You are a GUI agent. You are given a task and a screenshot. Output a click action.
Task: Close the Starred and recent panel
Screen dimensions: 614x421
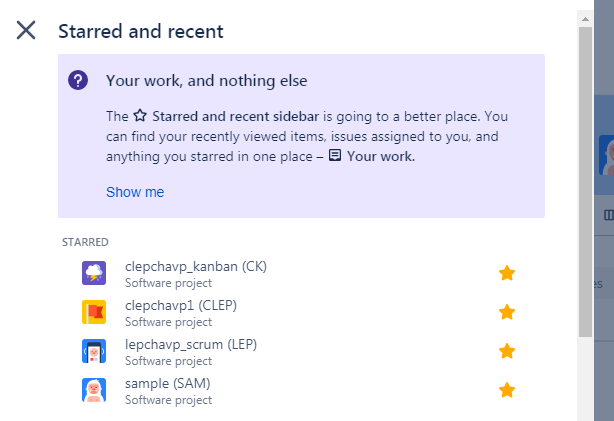pos(26,30)
